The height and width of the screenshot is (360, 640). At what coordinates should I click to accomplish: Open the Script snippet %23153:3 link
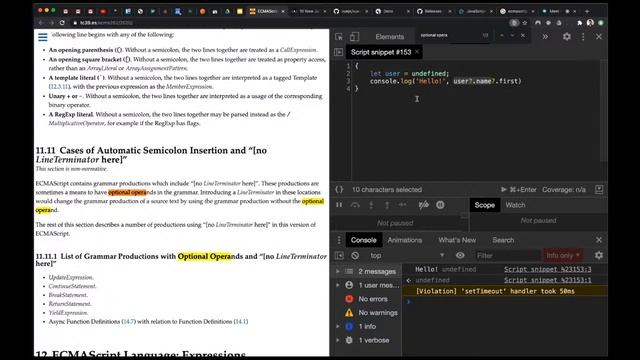coord(547,269)
